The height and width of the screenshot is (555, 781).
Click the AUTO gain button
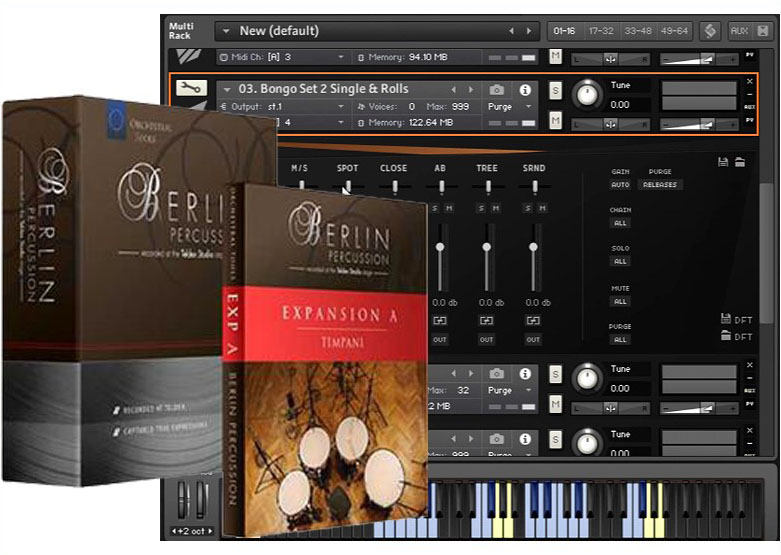(x=620, y=185)
